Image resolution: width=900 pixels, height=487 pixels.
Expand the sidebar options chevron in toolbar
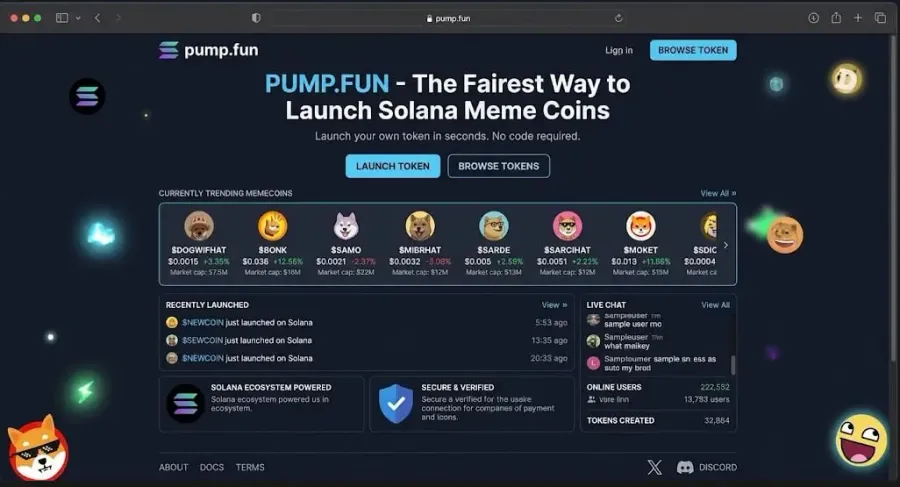pos(78,18)
